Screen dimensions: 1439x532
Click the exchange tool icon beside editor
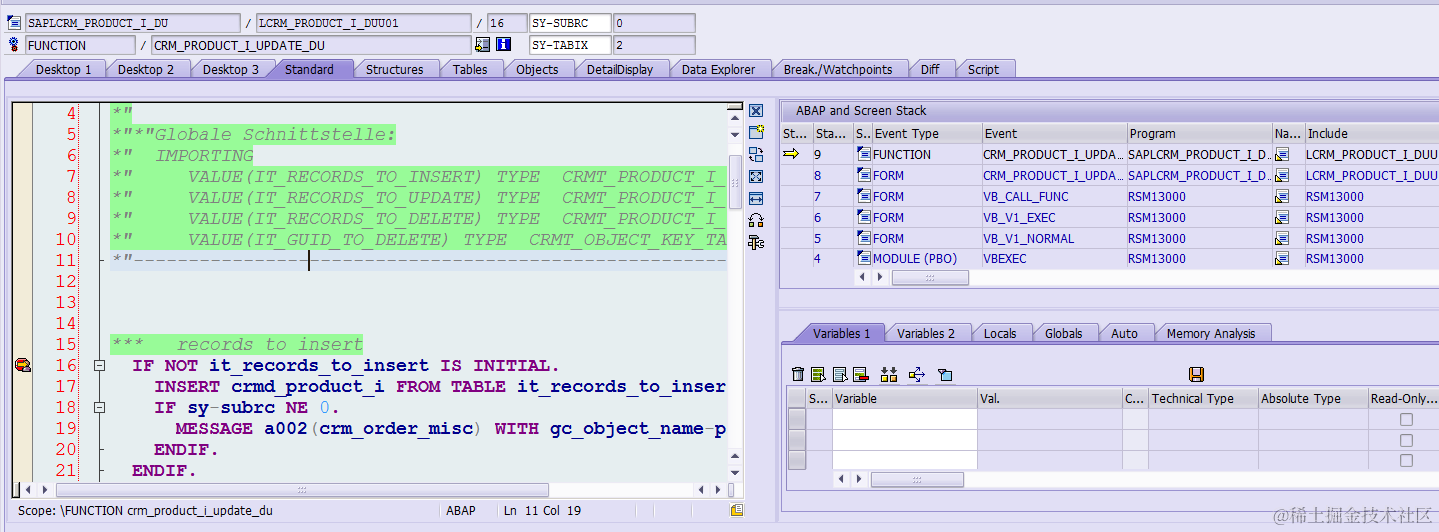pos(756,155)
